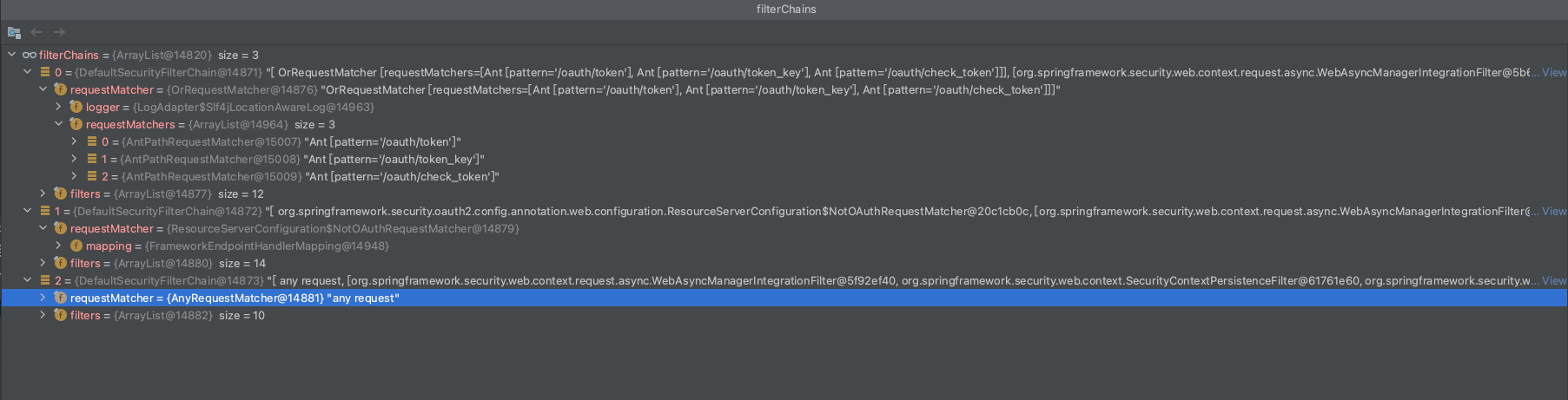Select the filters row with size 10
The height and width of the screenshot is (400, 1568).
point(167,315)
